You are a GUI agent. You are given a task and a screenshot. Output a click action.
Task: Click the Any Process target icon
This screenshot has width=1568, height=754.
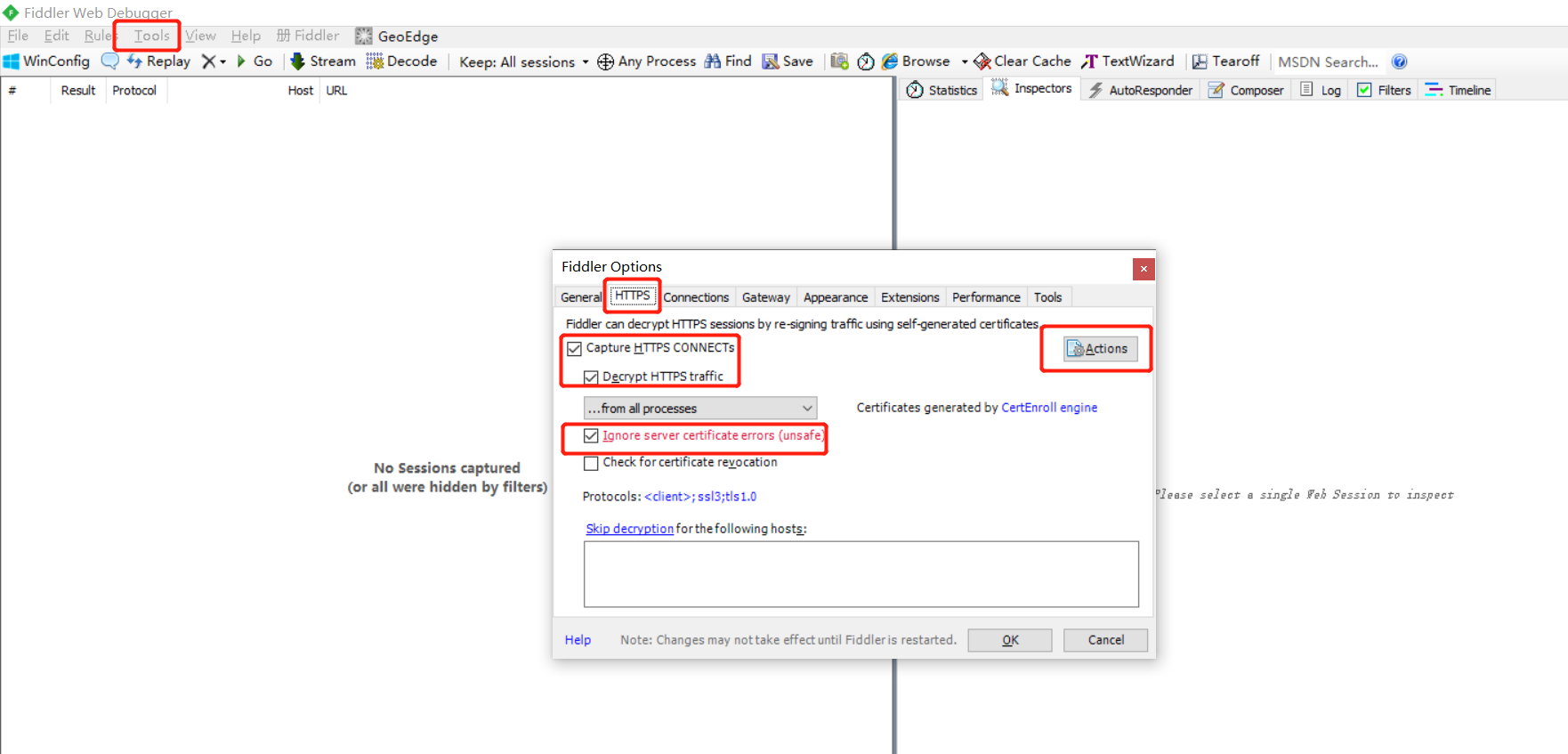click(605, 61)
